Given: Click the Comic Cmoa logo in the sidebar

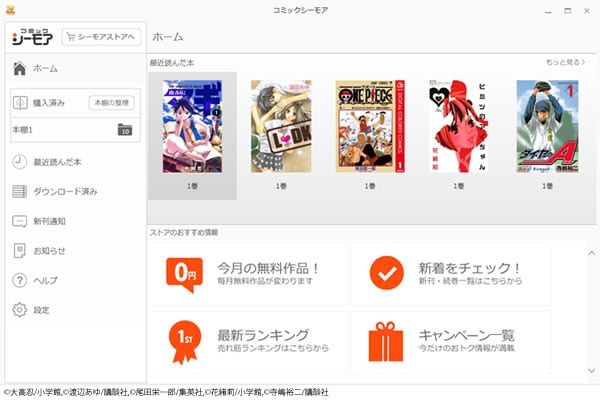Looking at the screenshot, I should [32, 37].
